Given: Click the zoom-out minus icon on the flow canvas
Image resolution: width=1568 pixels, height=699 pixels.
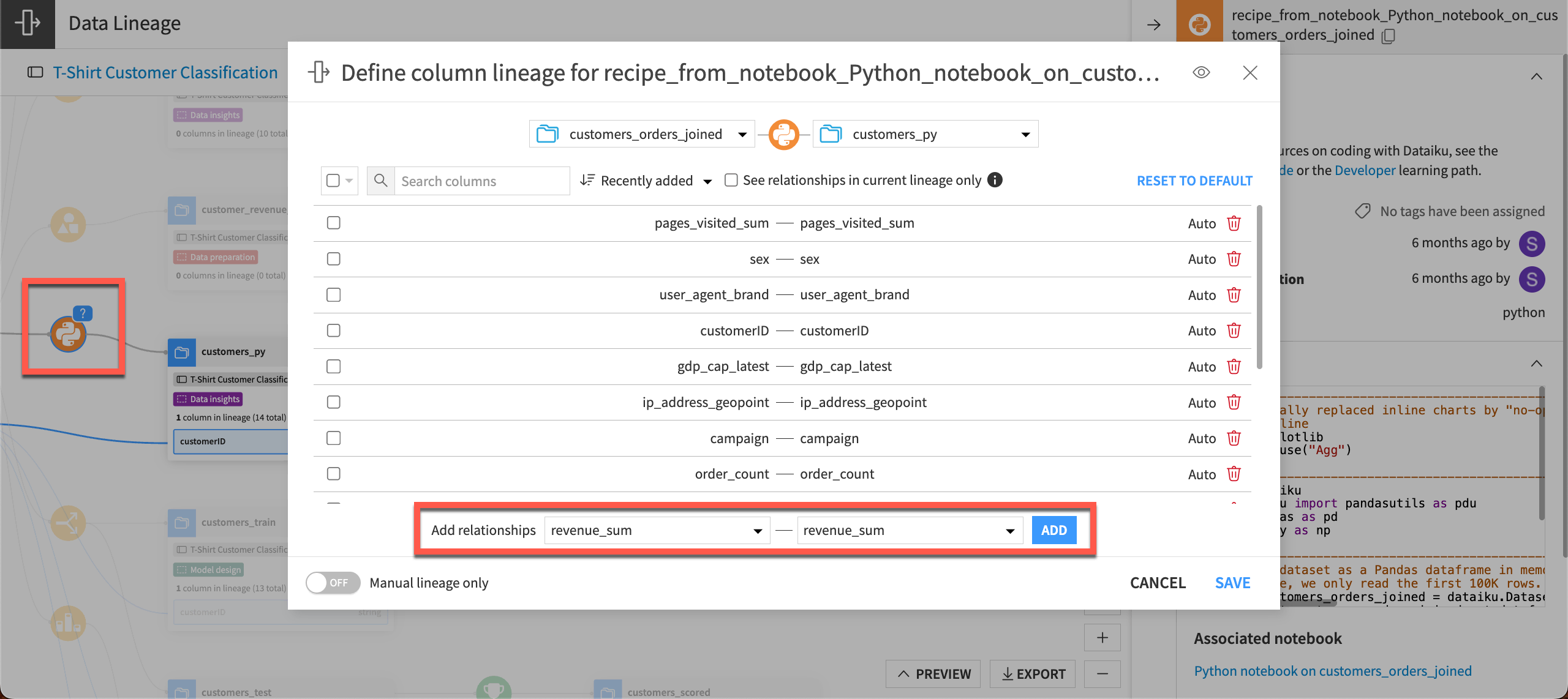Looking at the screenshot, I should [1102, 673].
